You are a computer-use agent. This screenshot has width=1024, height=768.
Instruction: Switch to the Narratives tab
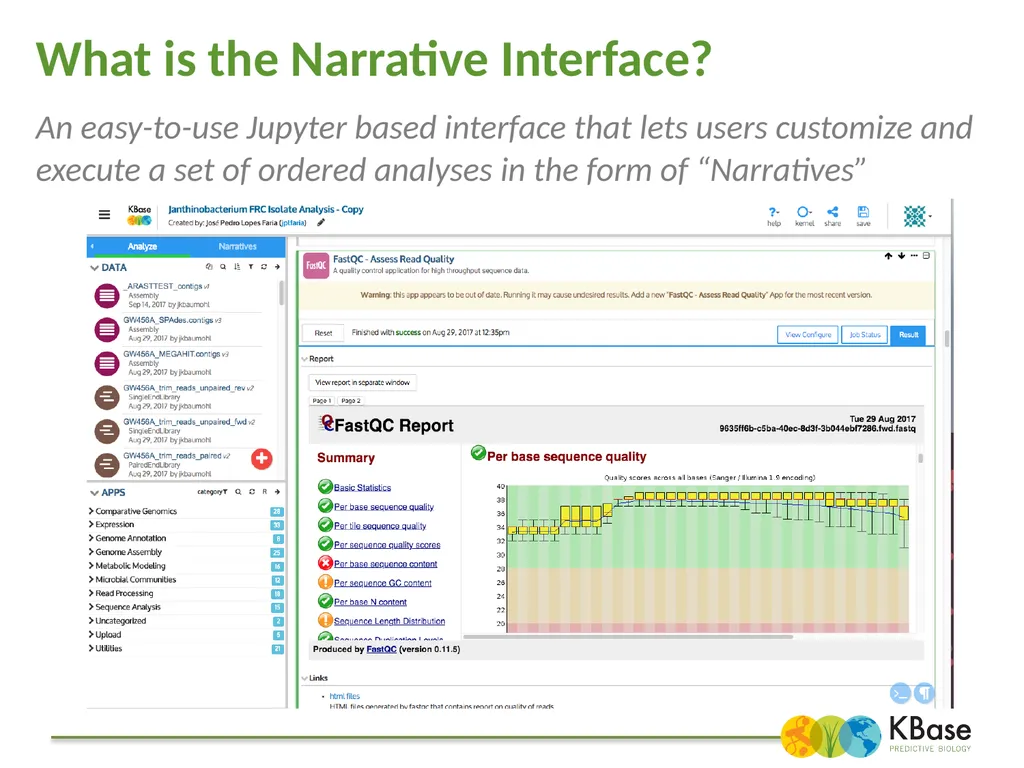(x=237, y=247)
